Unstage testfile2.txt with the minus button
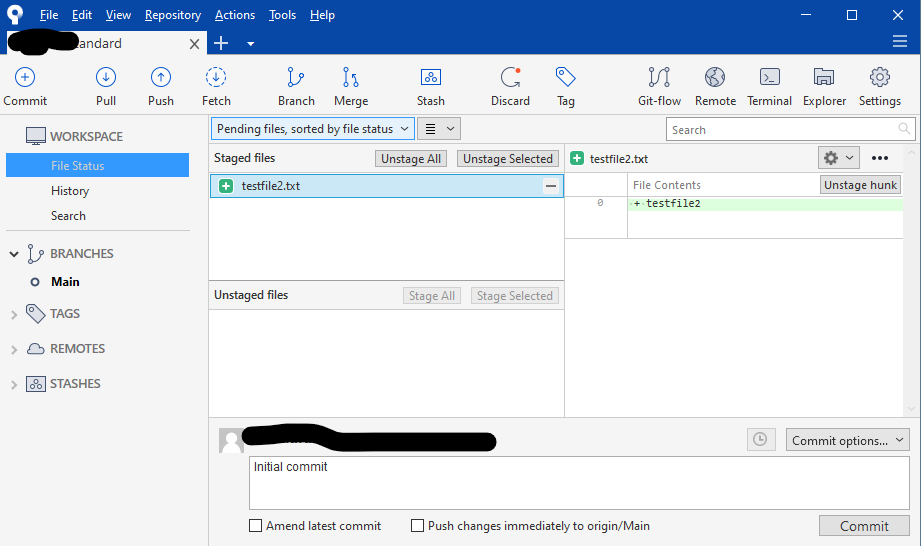Viewport: 921px width, 546px height. pyautogui.click(x=550, y=186)
